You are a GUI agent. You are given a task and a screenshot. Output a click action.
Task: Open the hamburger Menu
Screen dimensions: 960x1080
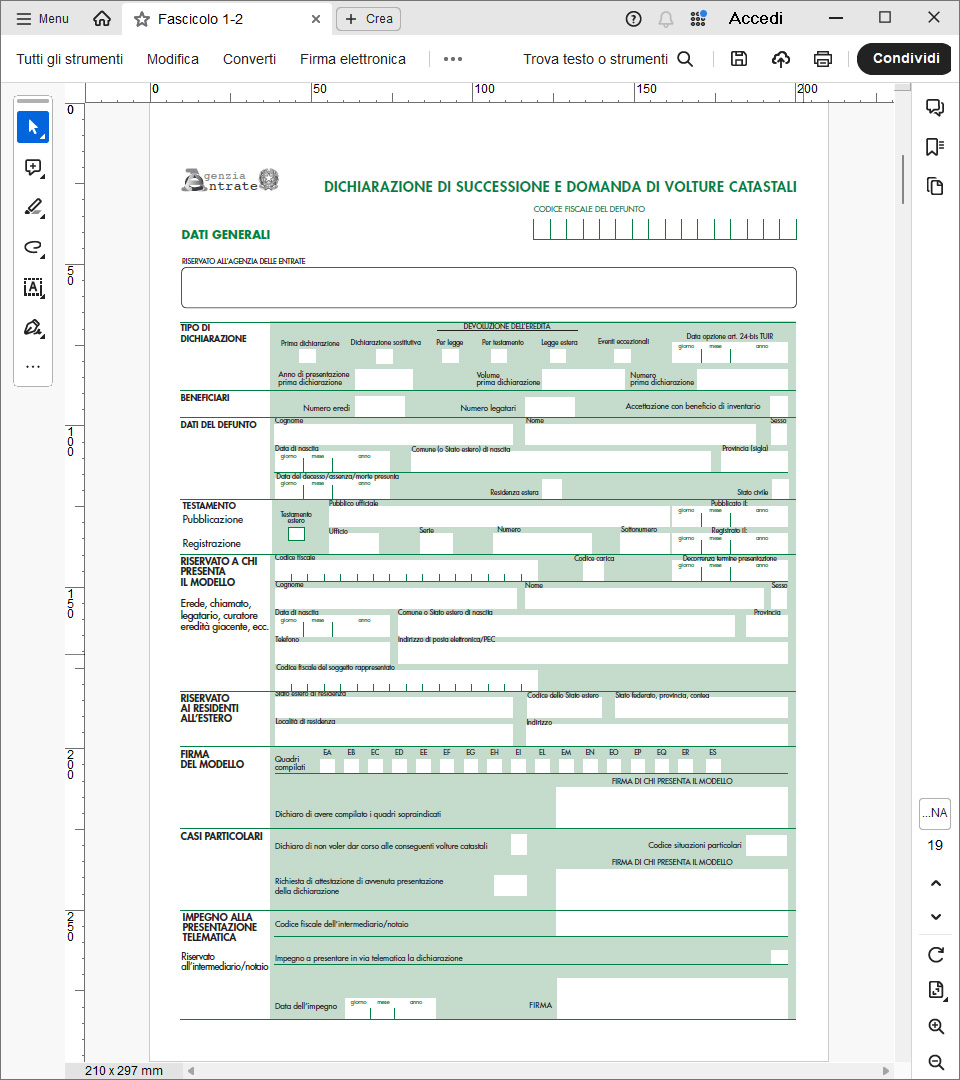[x=43, y=19]
